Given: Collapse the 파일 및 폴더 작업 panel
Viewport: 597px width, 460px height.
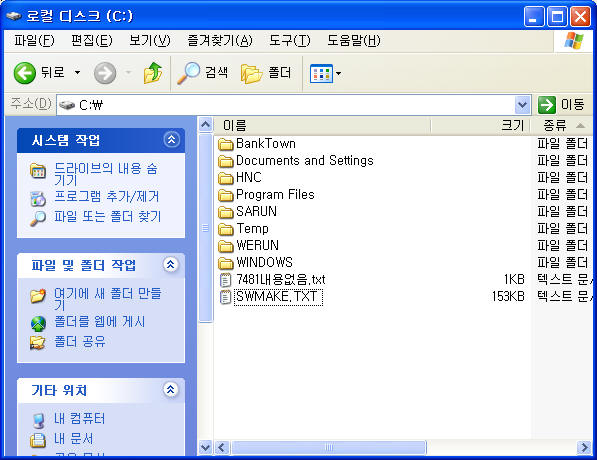Looking at the screenshot, I should (171, 264).
